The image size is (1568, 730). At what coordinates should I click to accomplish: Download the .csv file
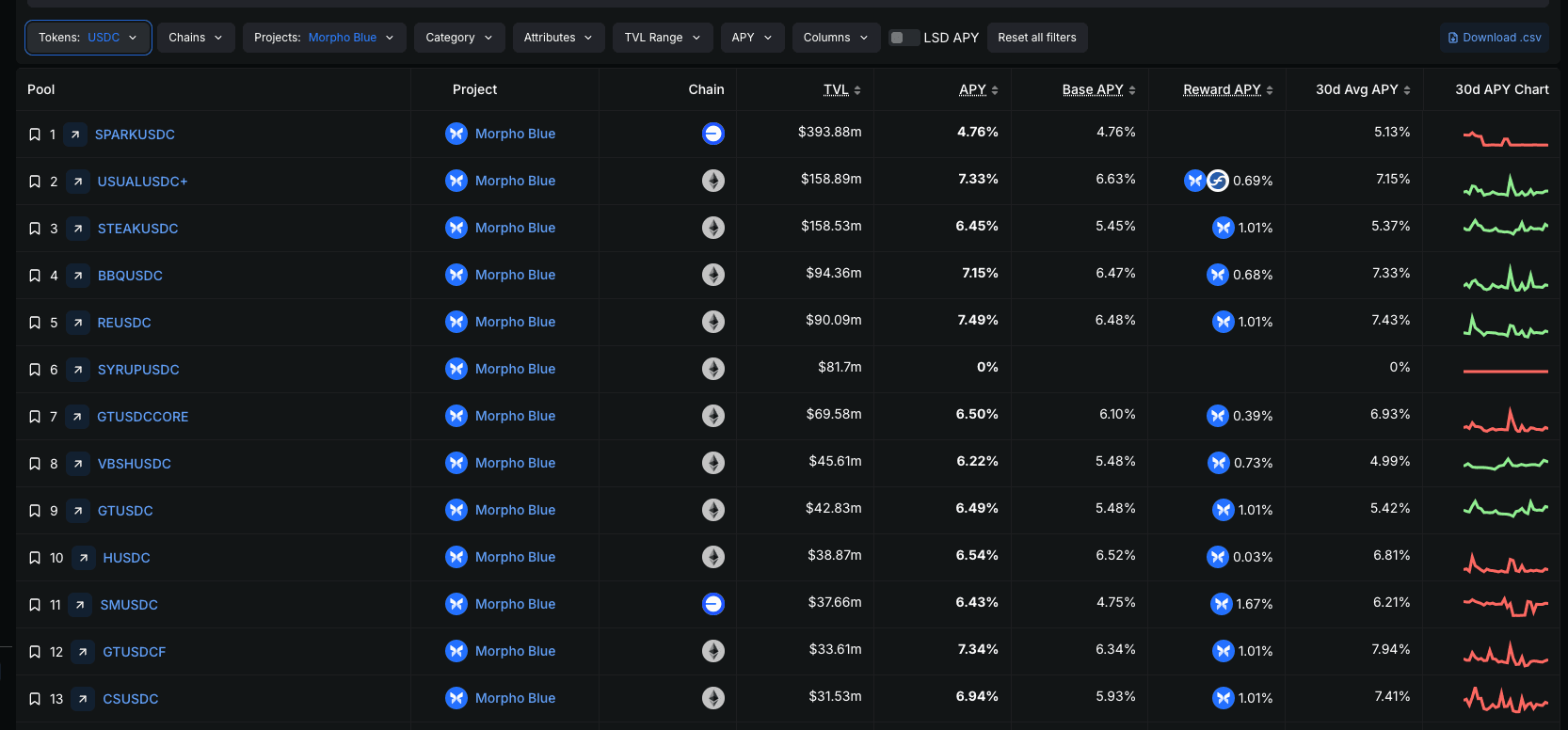1494,38
